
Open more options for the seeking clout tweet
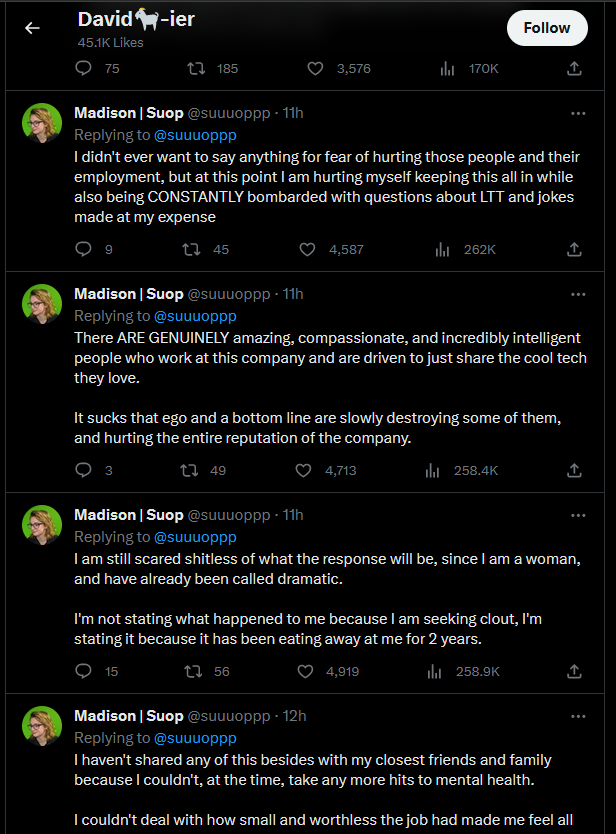tap(578, 515)
